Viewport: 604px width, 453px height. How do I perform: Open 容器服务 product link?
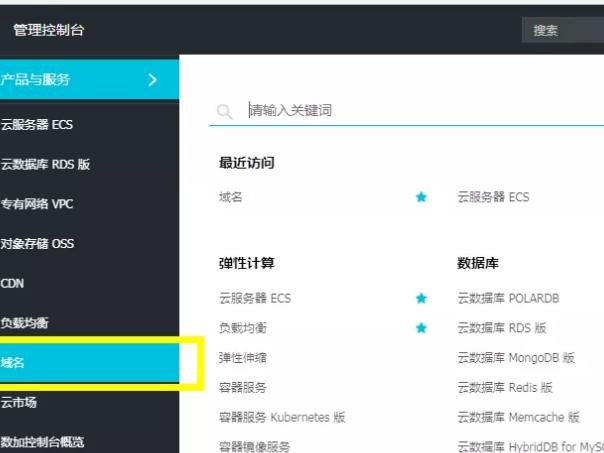pos(243,387)
